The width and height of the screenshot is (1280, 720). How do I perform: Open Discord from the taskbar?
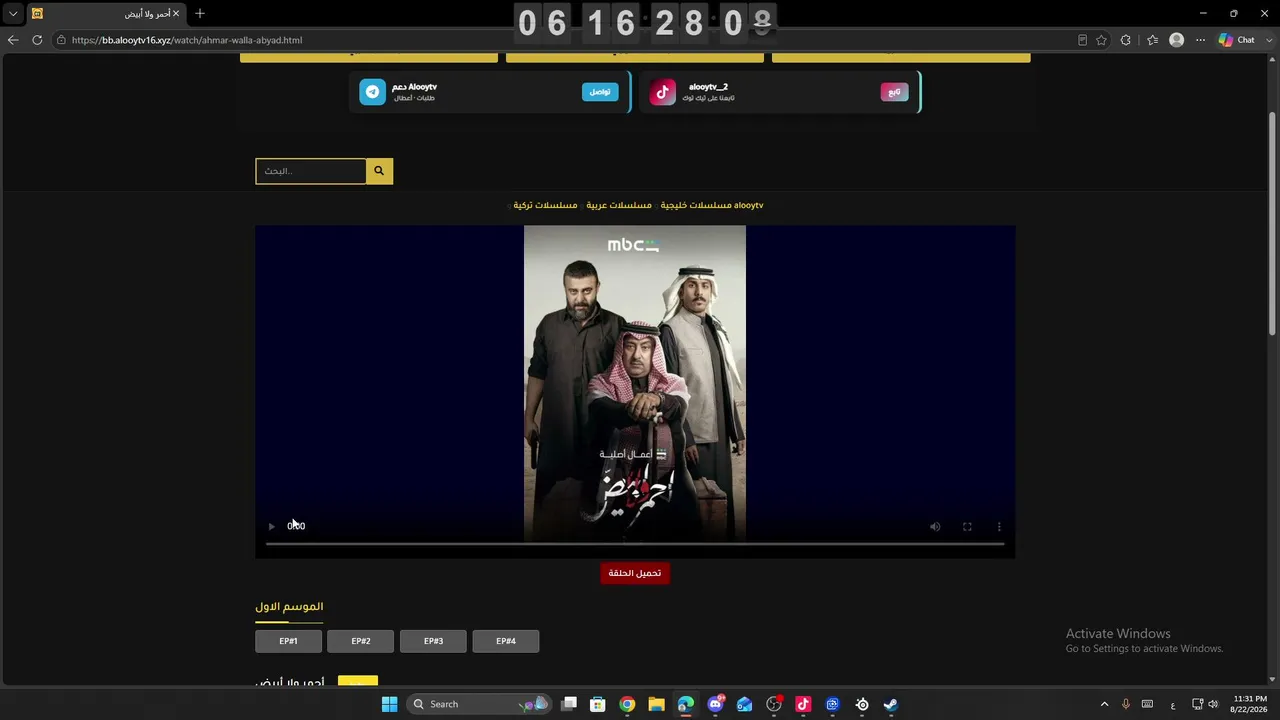coord(715,704)
